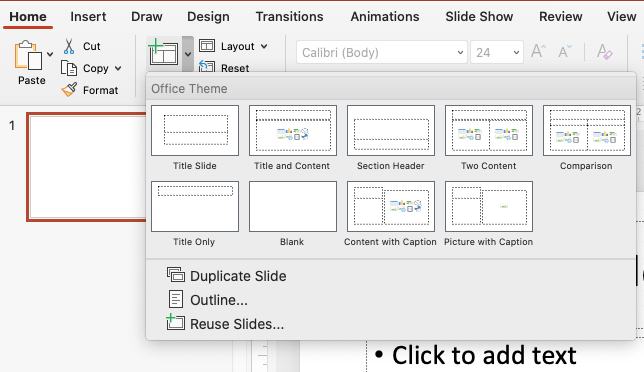
Task: Click the Clear Formatting eraser icon
Action: click(605, 52)
